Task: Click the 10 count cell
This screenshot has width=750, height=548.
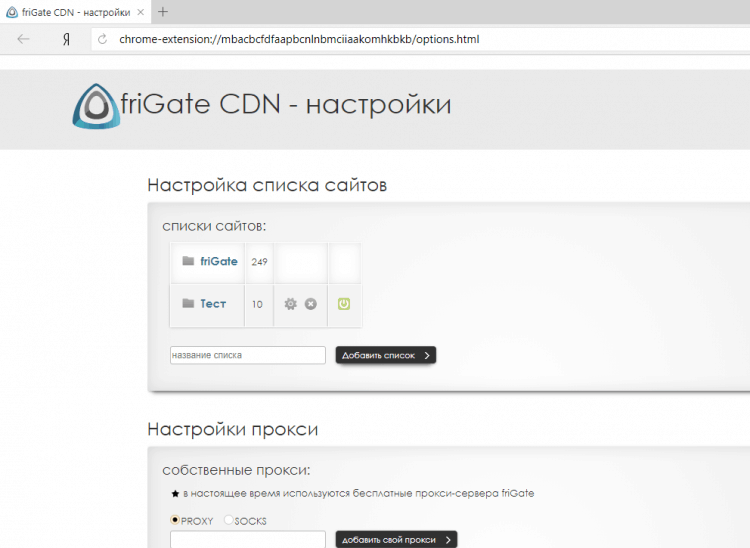Action: [257, 305]
